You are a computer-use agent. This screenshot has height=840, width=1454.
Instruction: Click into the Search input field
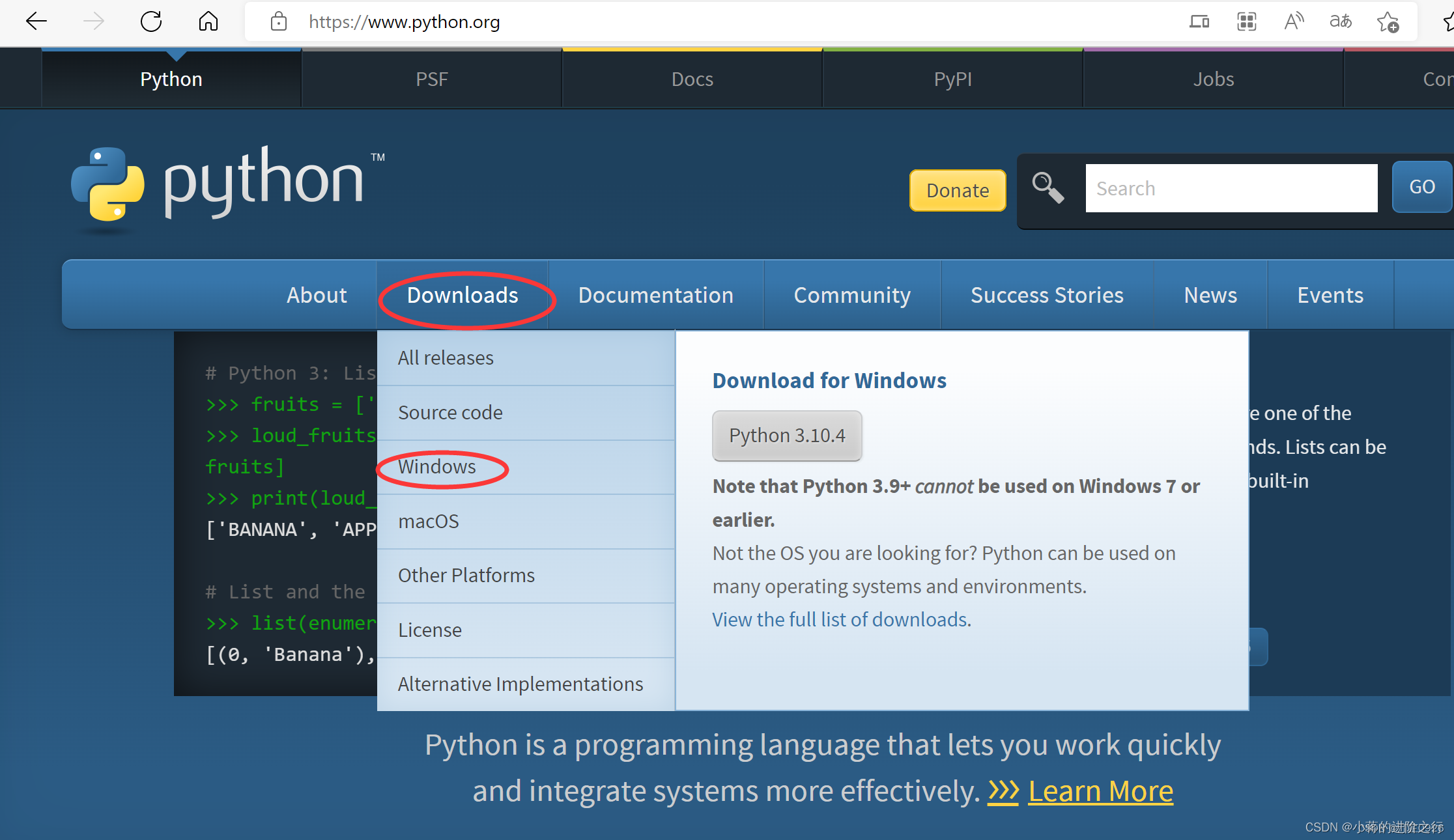coord(1231,188)
